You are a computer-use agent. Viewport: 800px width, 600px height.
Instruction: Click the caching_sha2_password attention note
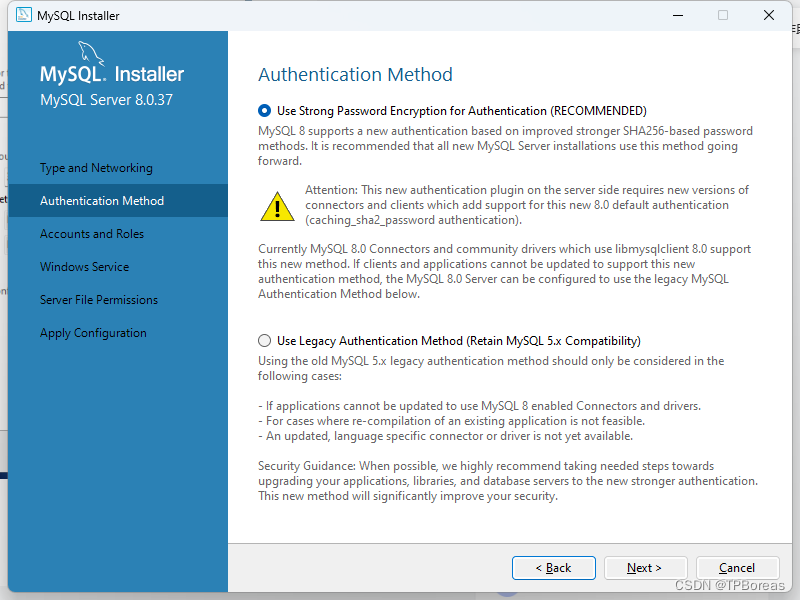coord(527,205)
